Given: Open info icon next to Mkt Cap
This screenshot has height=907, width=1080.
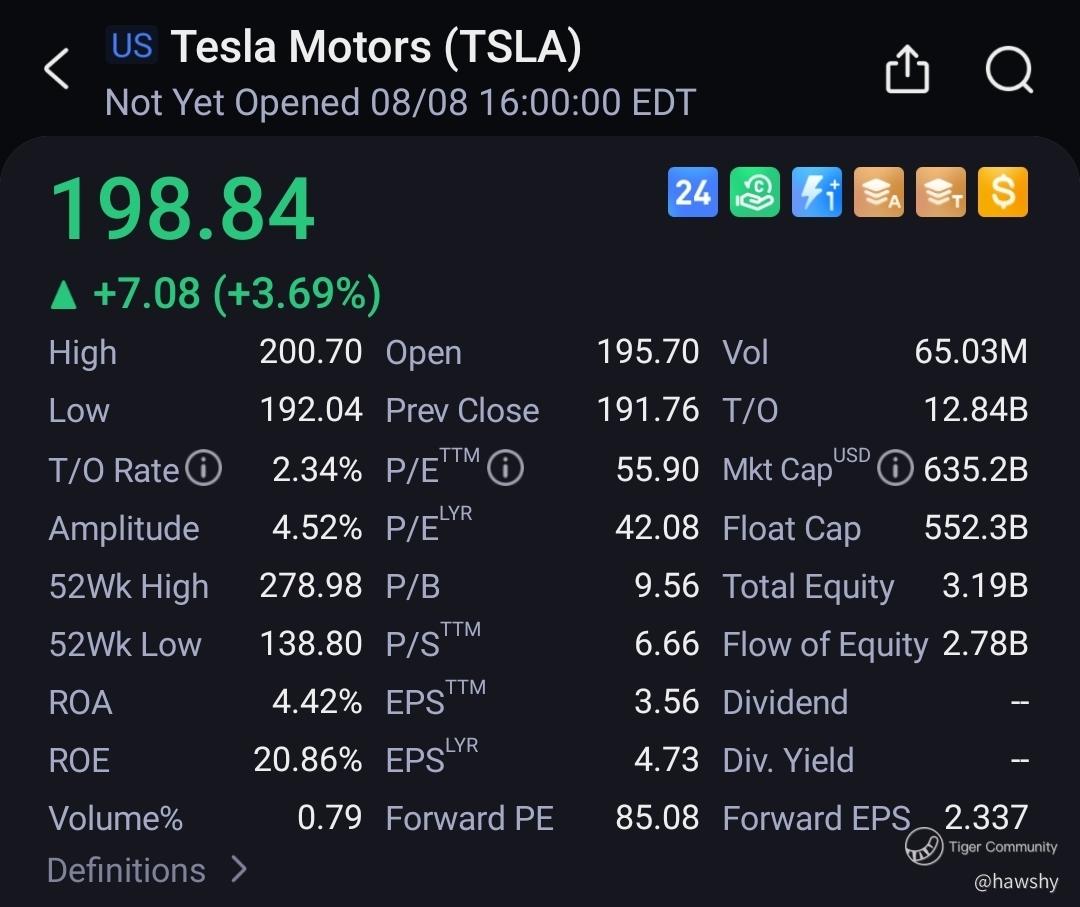Looking at the screenshot, I should (895, 468).
